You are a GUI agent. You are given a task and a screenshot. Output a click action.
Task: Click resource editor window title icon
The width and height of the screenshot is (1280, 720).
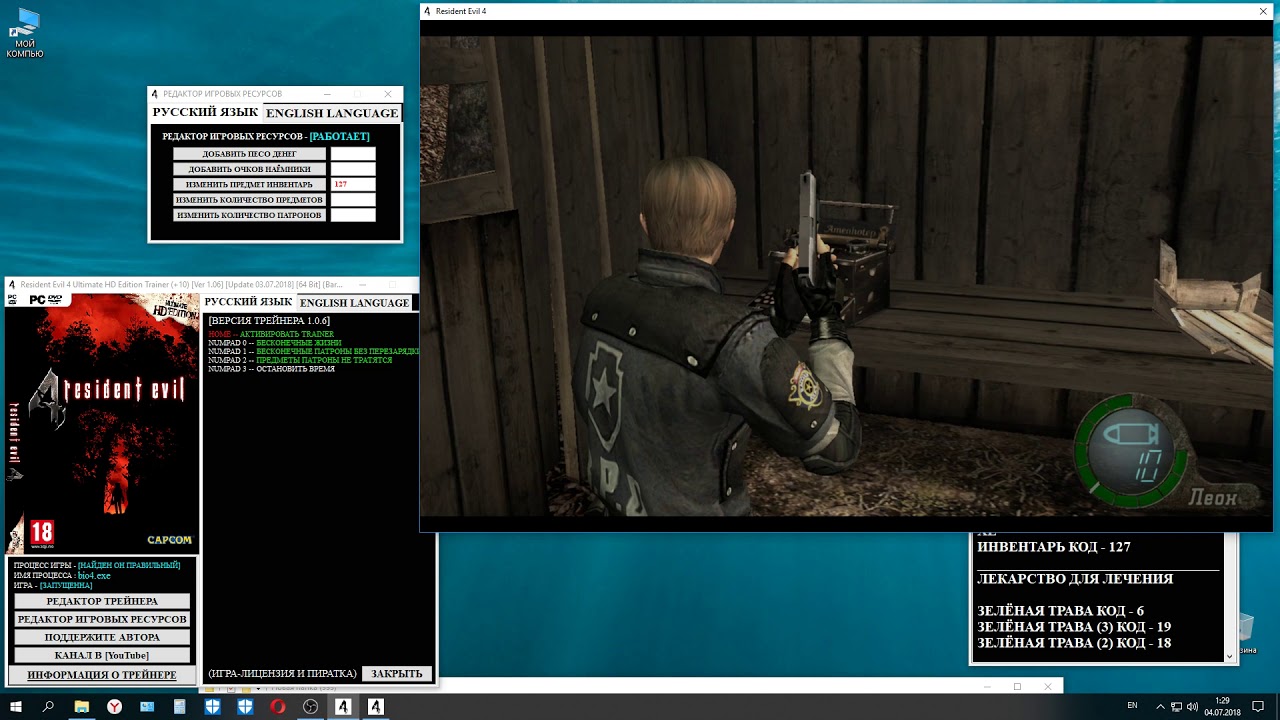(x=155, y=94)
